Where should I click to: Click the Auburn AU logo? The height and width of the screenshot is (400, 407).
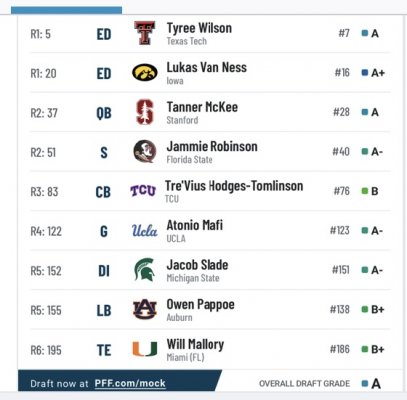[x=145, y=309]
